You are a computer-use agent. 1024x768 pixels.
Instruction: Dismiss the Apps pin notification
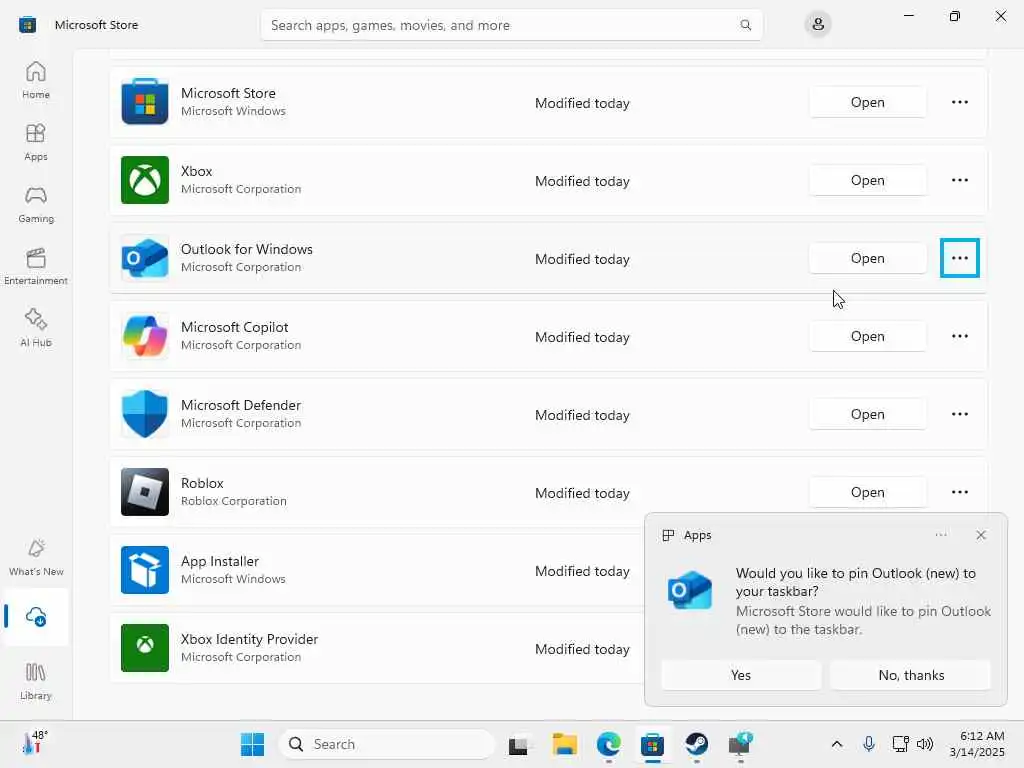pos(980,535)
